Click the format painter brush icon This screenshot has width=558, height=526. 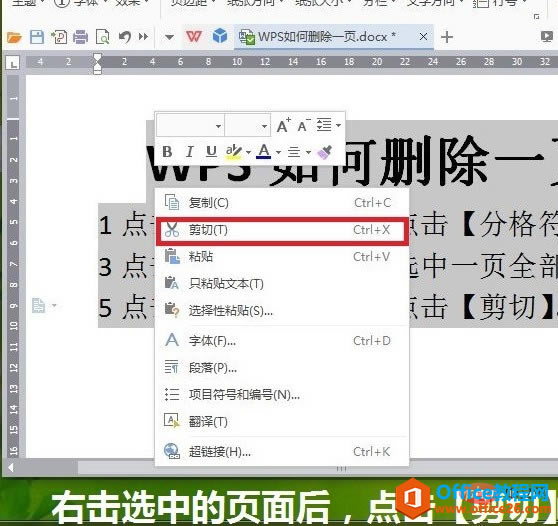coord(325,152)
